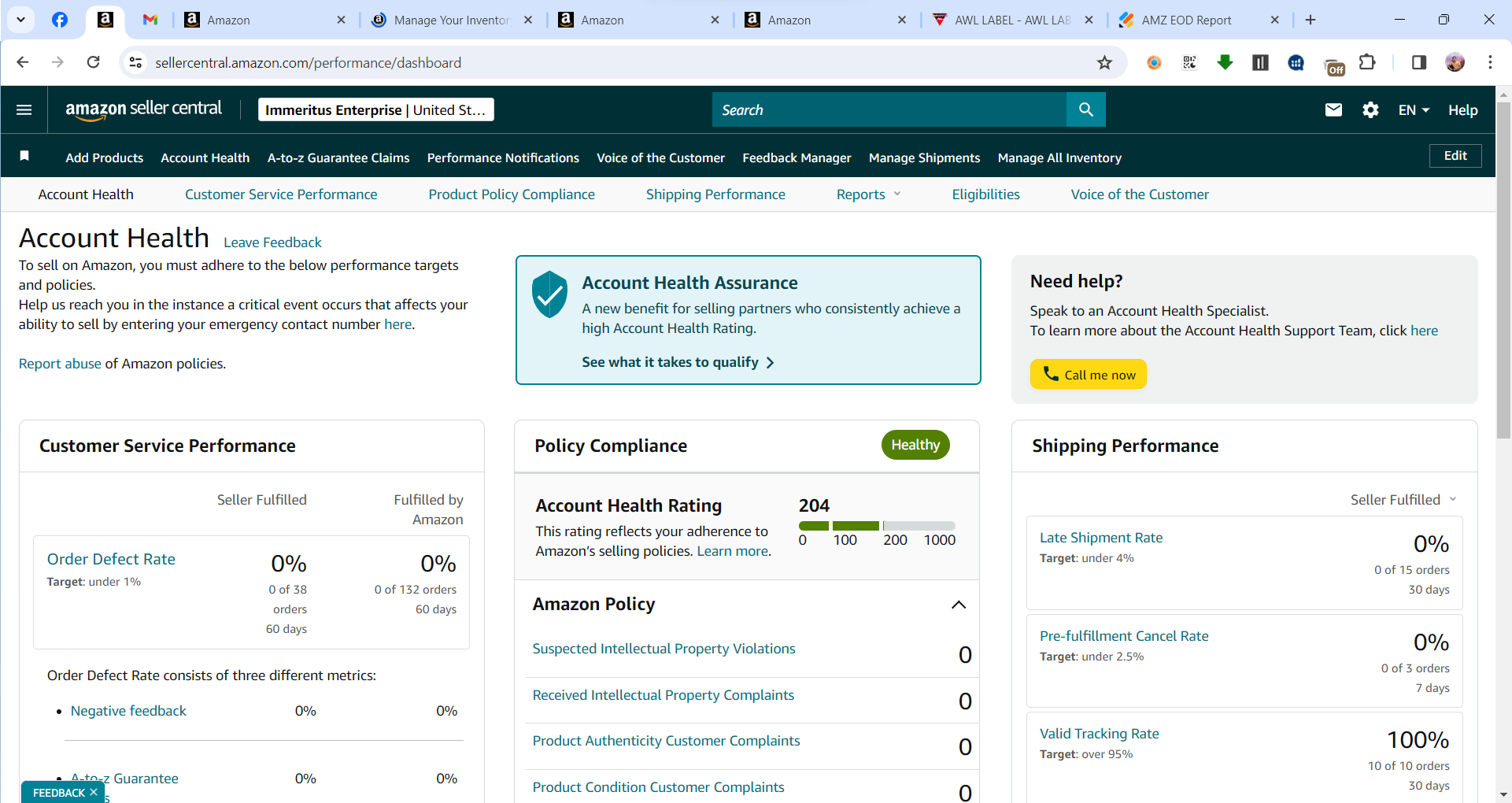Screen dimensions: 1512x803
Task: Click the Account Health Rating progress bar
Action: click(x=877, y=525)
